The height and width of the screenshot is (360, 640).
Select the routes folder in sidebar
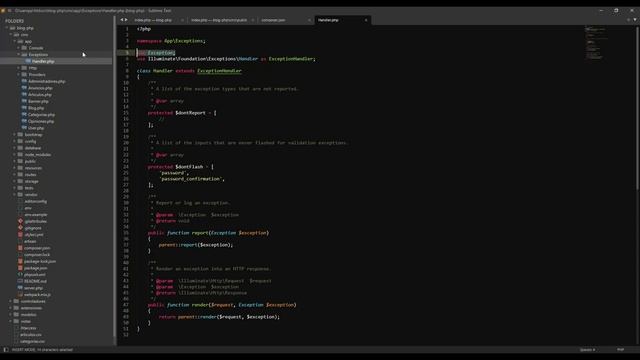(x=31, y=175)
